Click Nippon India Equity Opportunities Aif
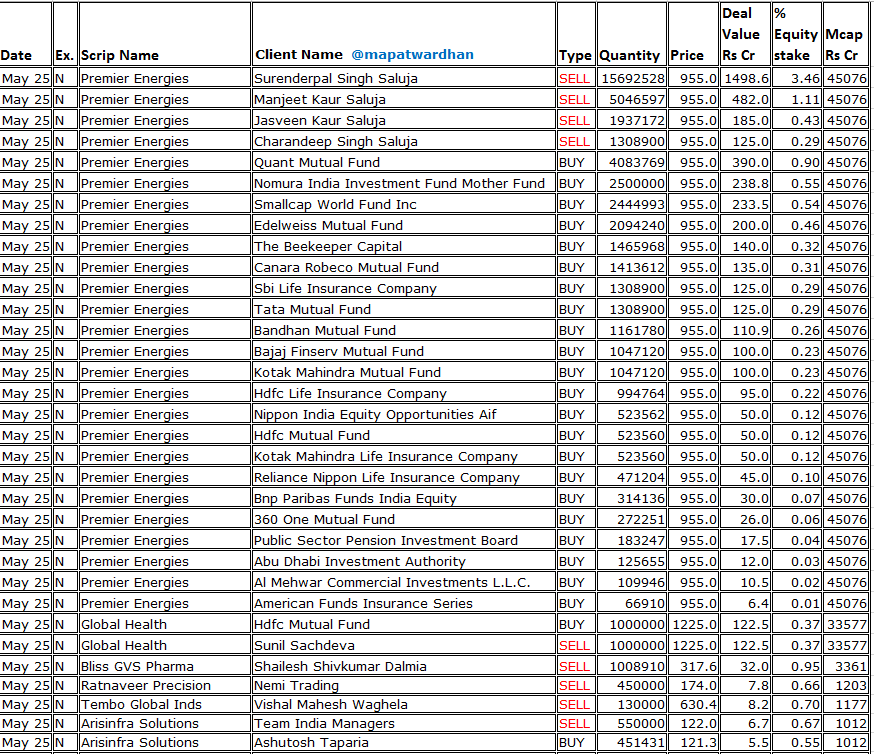The image size is (874, 754). coord(404,415)
